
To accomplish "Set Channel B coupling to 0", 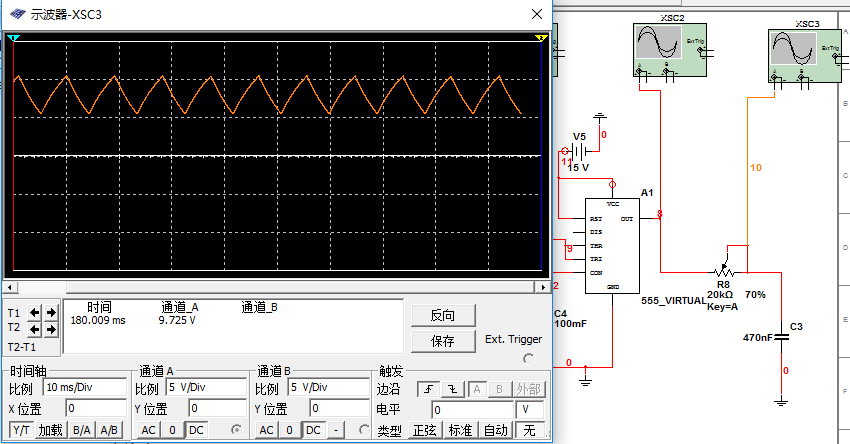I will coord(289,430).
